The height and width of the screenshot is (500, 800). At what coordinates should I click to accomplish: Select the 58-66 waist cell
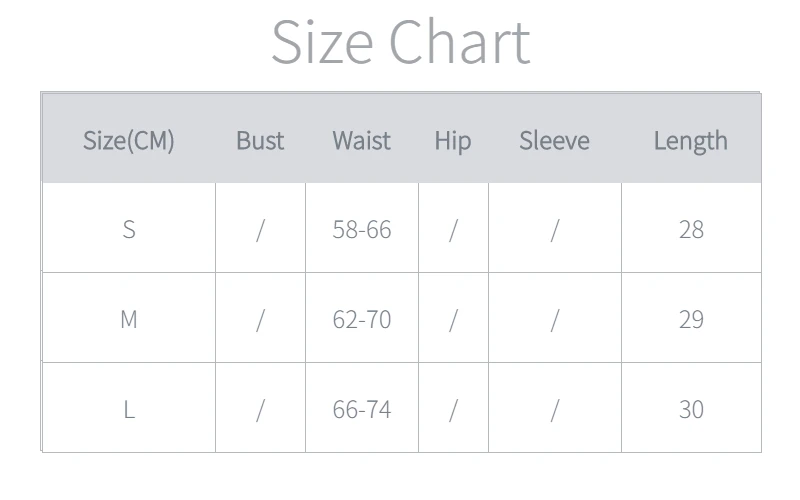click(x=361, y=229)
